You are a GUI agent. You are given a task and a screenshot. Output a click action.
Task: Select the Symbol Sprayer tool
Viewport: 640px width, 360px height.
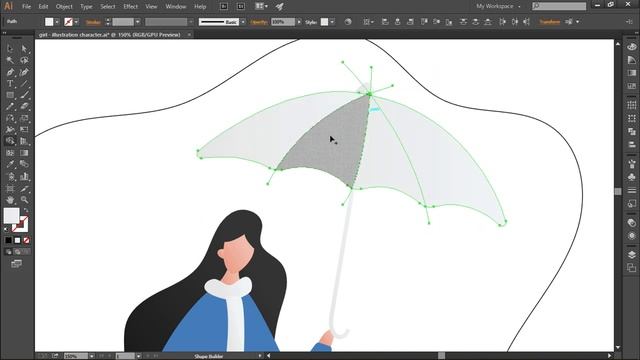(x=10, y=176)
